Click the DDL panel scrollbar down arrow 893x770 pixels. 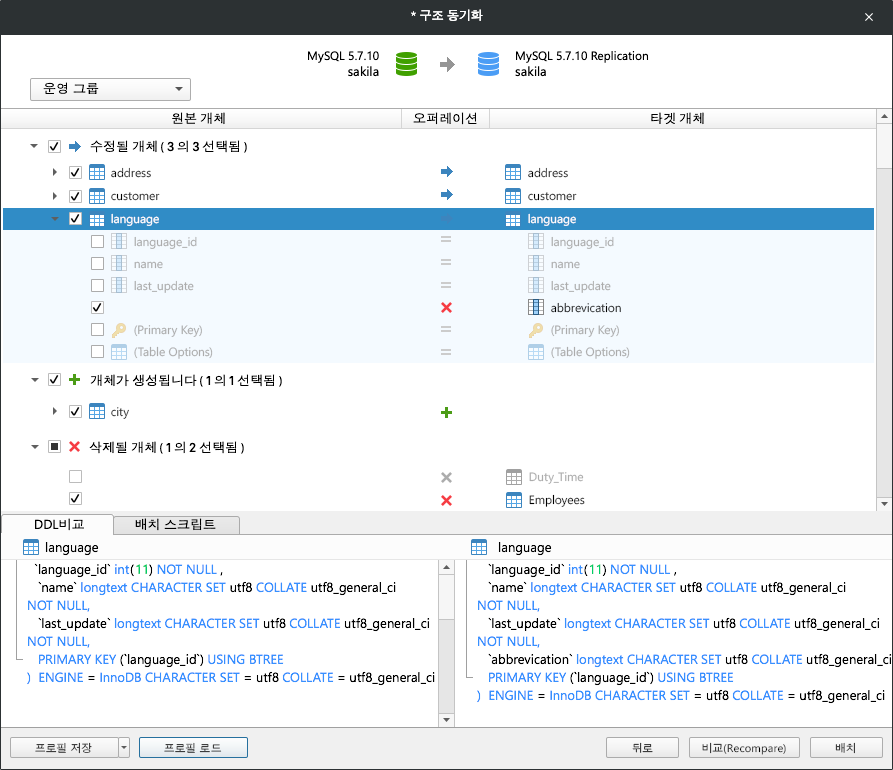pyautogui.click(x=445, y=718)
